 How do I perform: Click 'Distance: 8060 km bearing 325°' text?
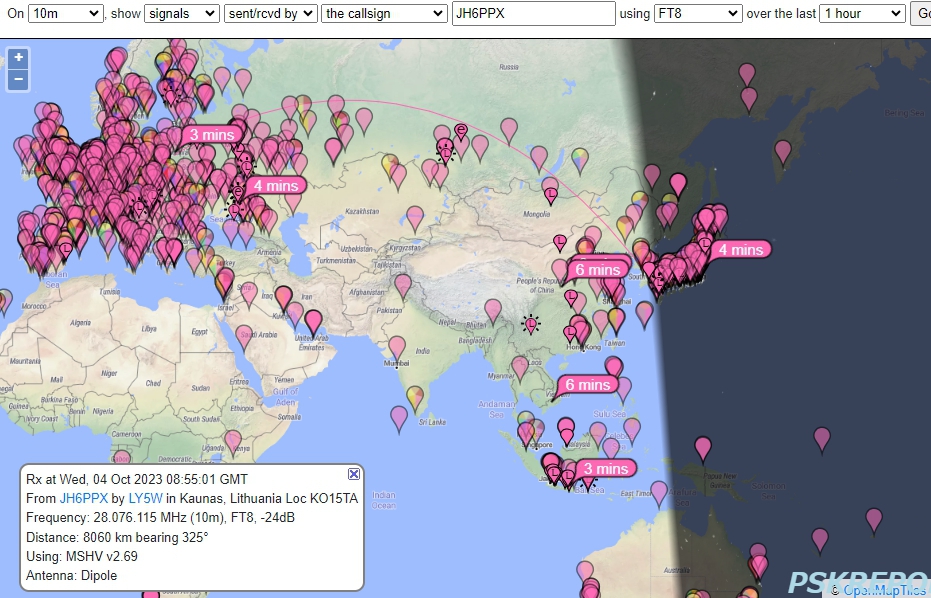point(117,537)
